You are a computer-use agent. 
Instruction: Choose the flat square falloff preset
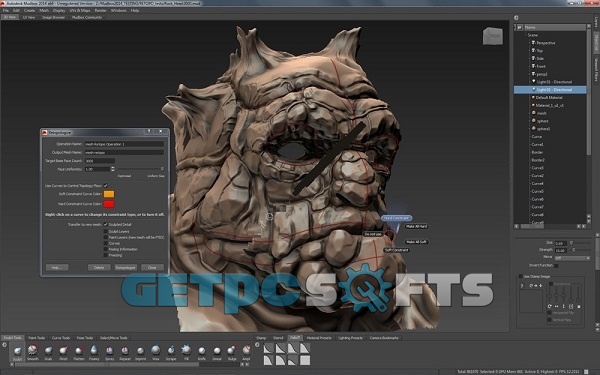point(305,360)
